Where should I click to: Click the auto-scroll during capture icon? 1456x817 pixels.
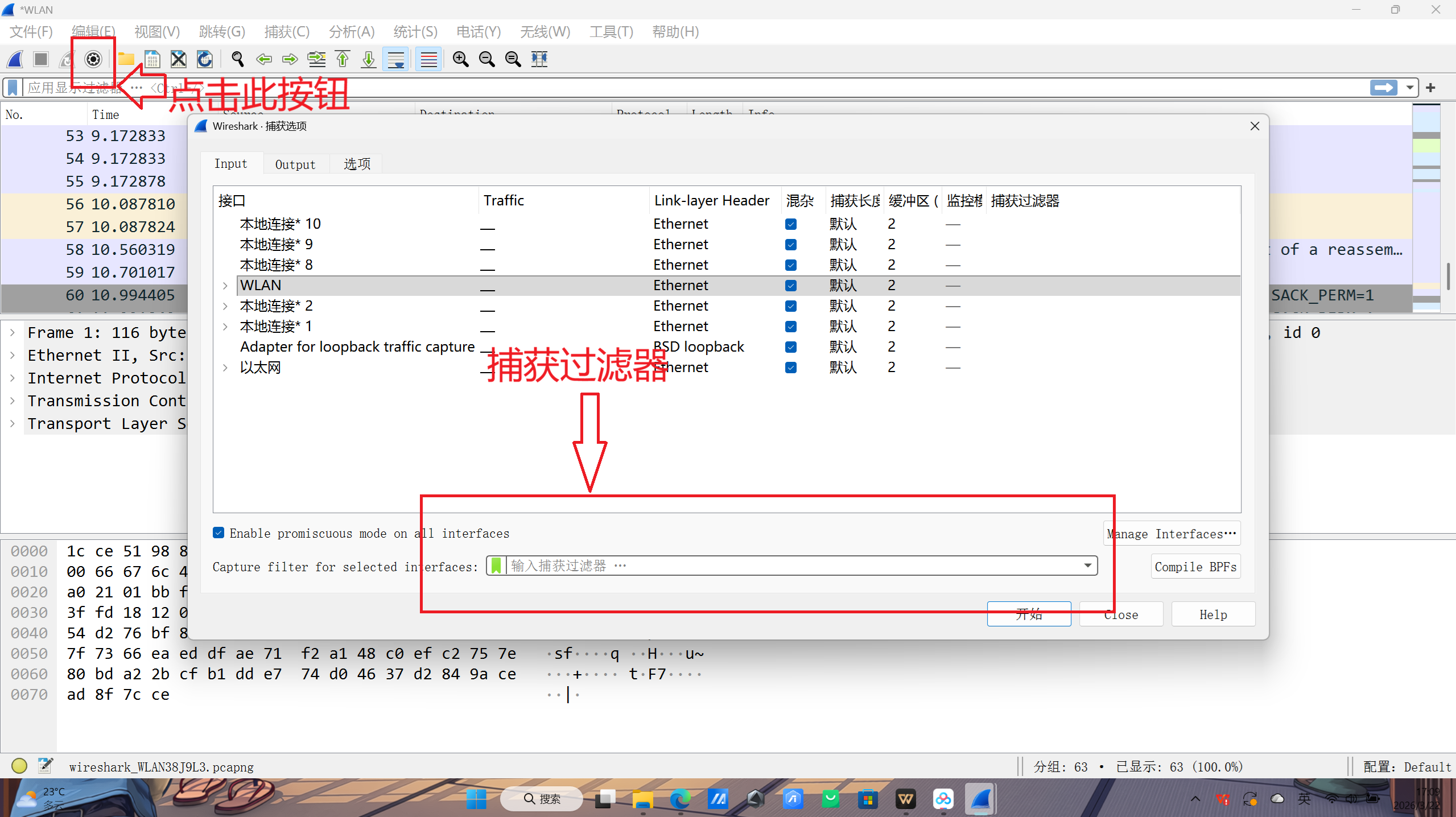[x=396, y=59]
